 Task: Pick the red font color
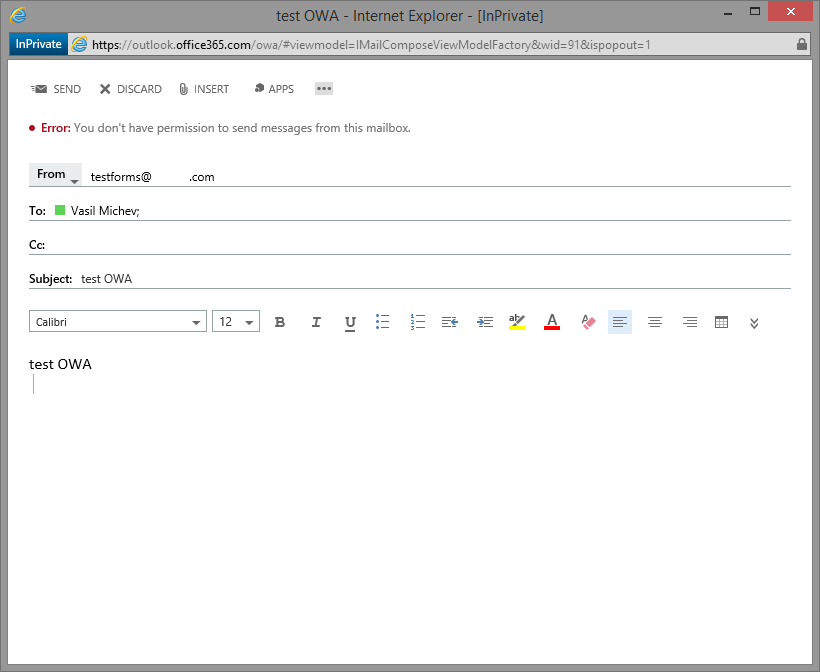point(552,322)
